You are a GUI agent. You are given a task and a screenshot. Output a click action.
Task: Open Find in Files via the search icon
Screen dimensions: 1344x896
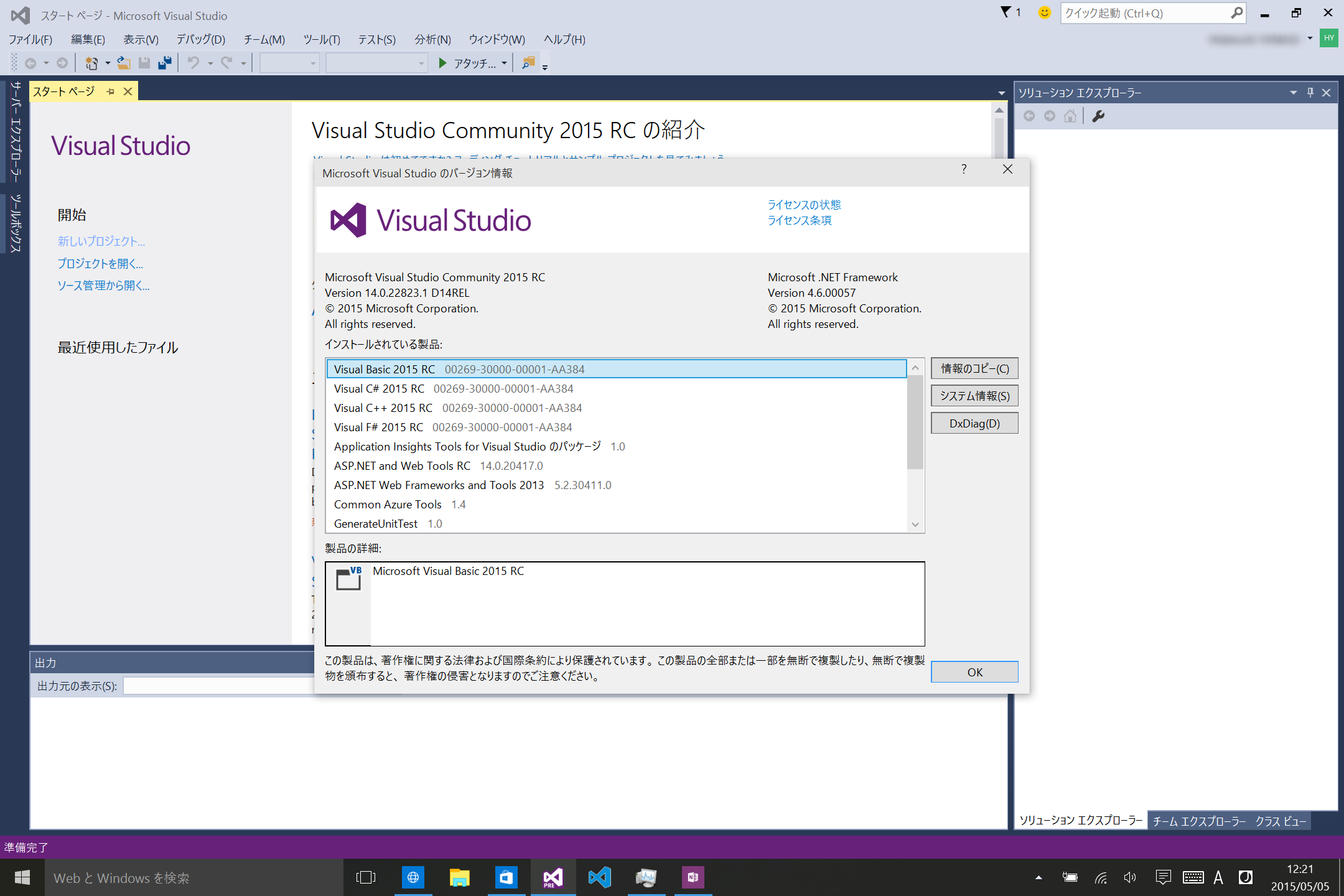pyautogui.click(x=528, y=62)
